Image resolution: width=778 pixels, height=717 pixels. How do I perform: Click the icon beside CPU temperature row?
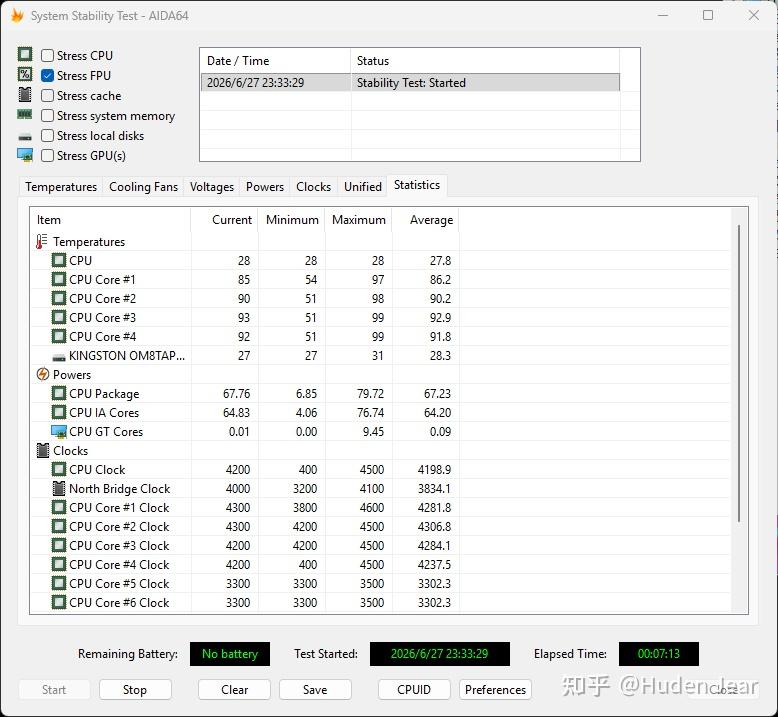coord(59,260)
